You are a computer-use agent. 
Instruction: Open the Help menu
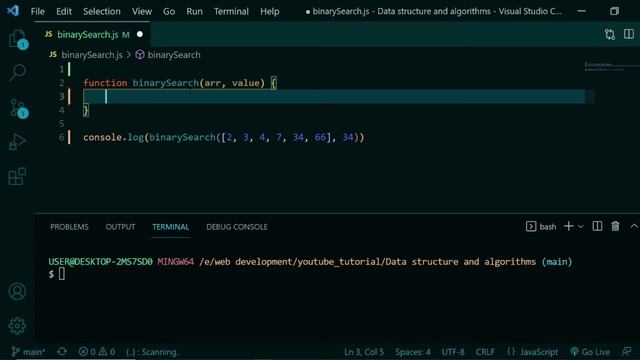270,11
